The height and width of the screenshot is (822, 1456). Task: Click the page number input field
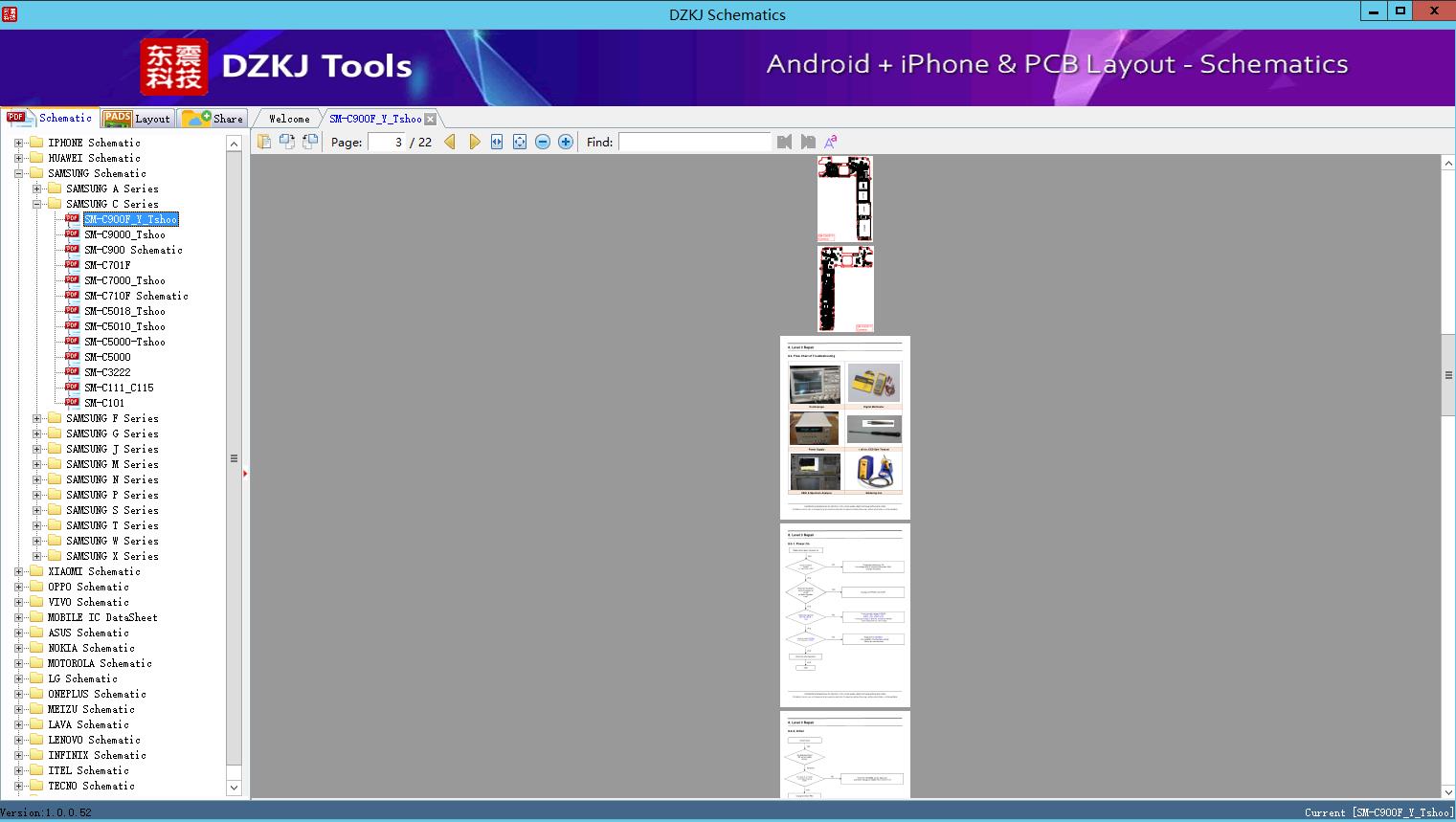coord(388,142)
